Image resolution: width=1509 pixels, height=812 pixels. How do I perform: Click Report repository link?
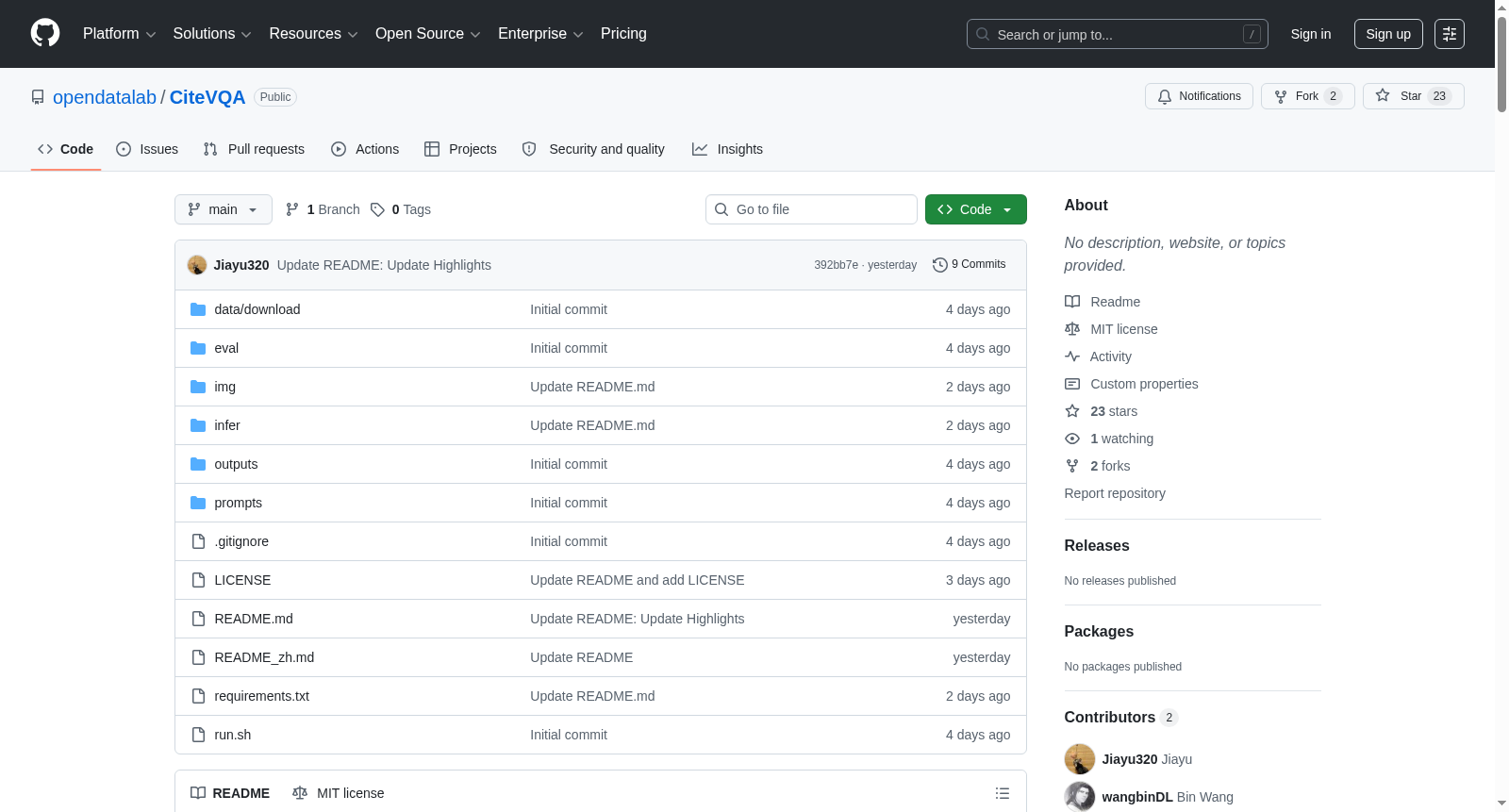(1115, 493)
